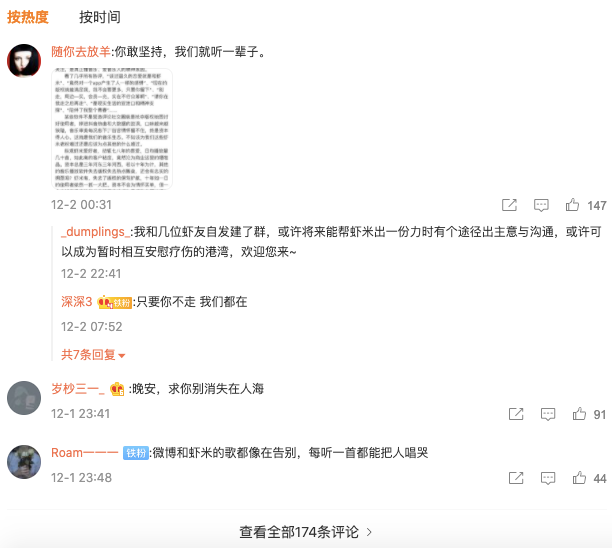
Task: Open the attached text image thumbnail
Action: (112, 129)
